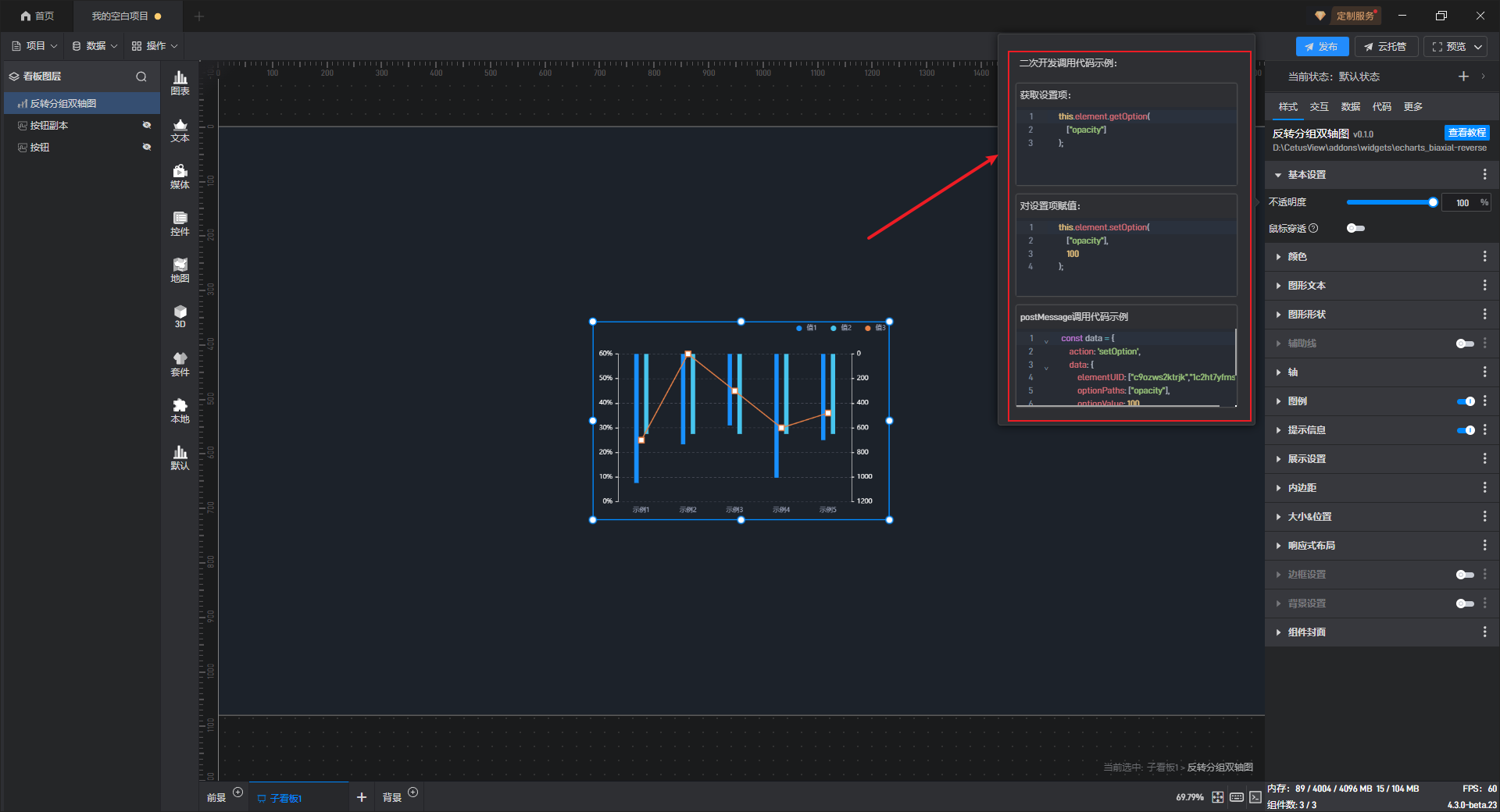Click the search icon in 看板图层 panel
The image size is (1500, 812).
pyautogui.click(x=141, y=77)
